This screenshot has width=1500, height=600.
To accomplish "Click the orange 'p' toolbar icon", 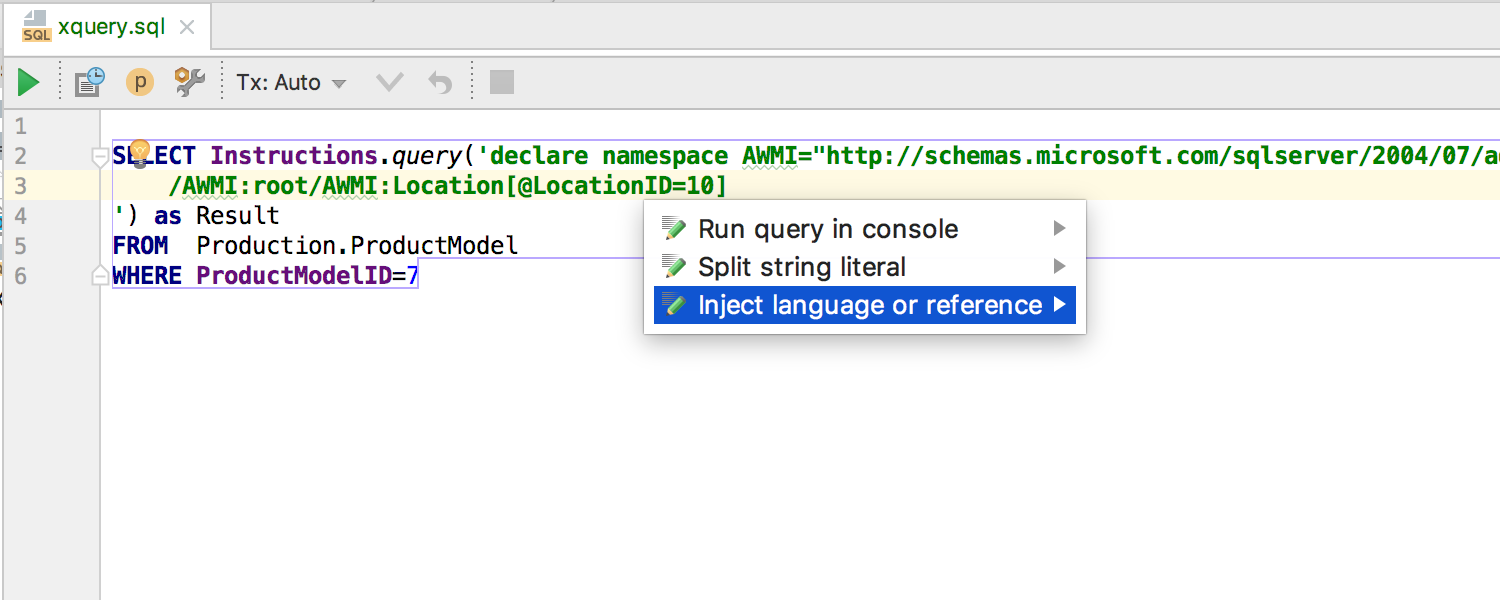I will click(x=140, y=82).
